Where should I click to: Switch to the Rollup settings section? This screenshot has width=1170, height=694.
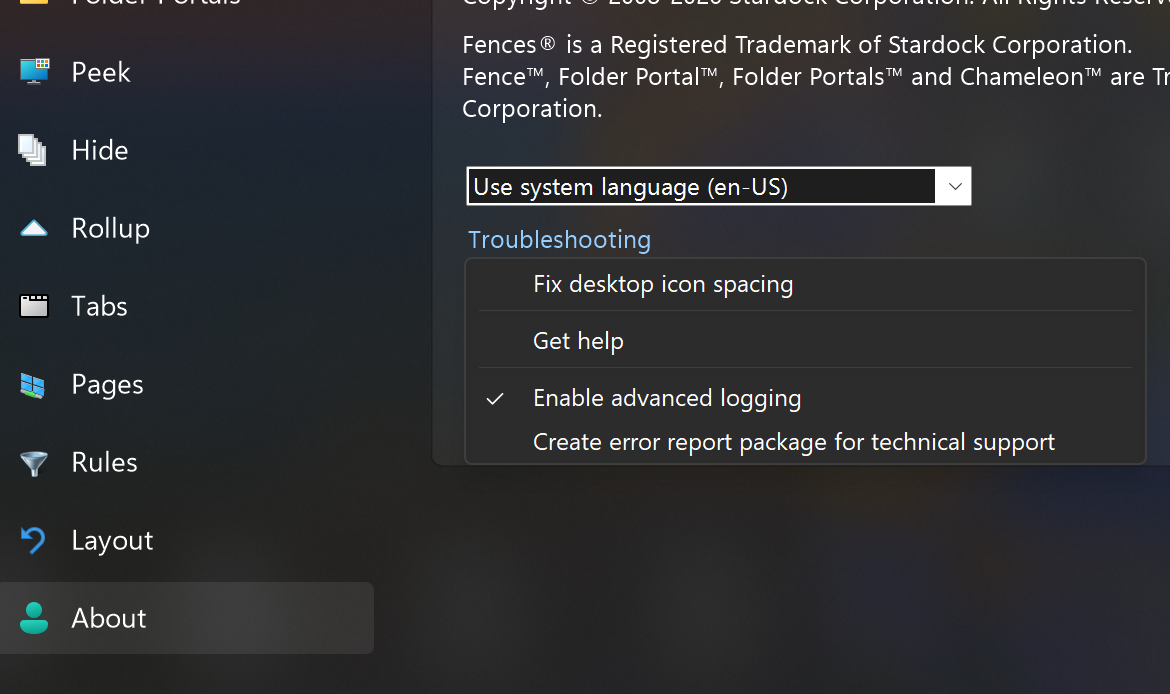(110, 228)
